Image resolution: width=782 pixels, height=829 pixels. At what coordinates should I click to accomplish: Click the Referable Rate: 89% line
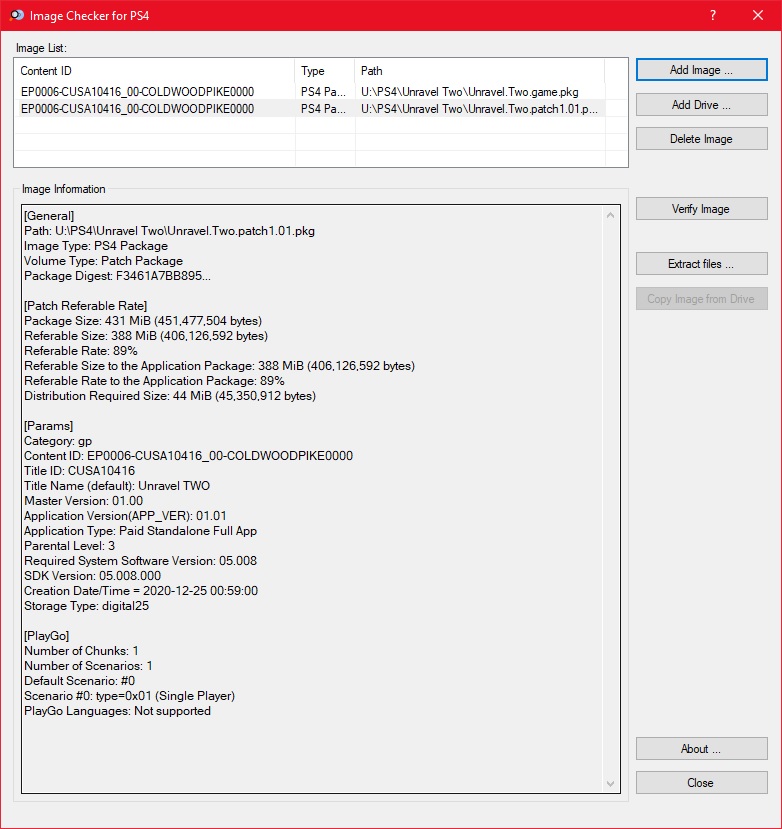80,351
